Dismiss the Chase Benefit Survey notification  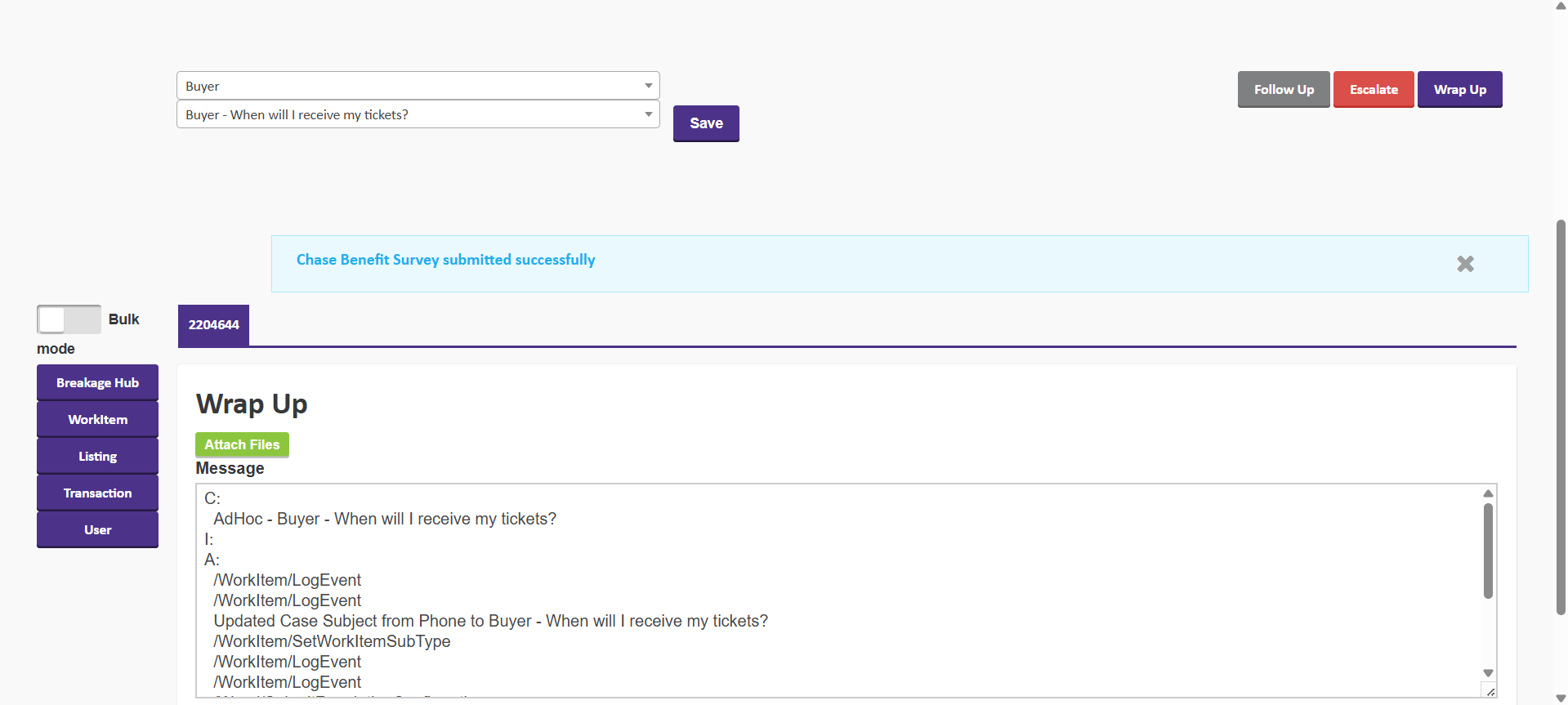tap(1465, 264)
